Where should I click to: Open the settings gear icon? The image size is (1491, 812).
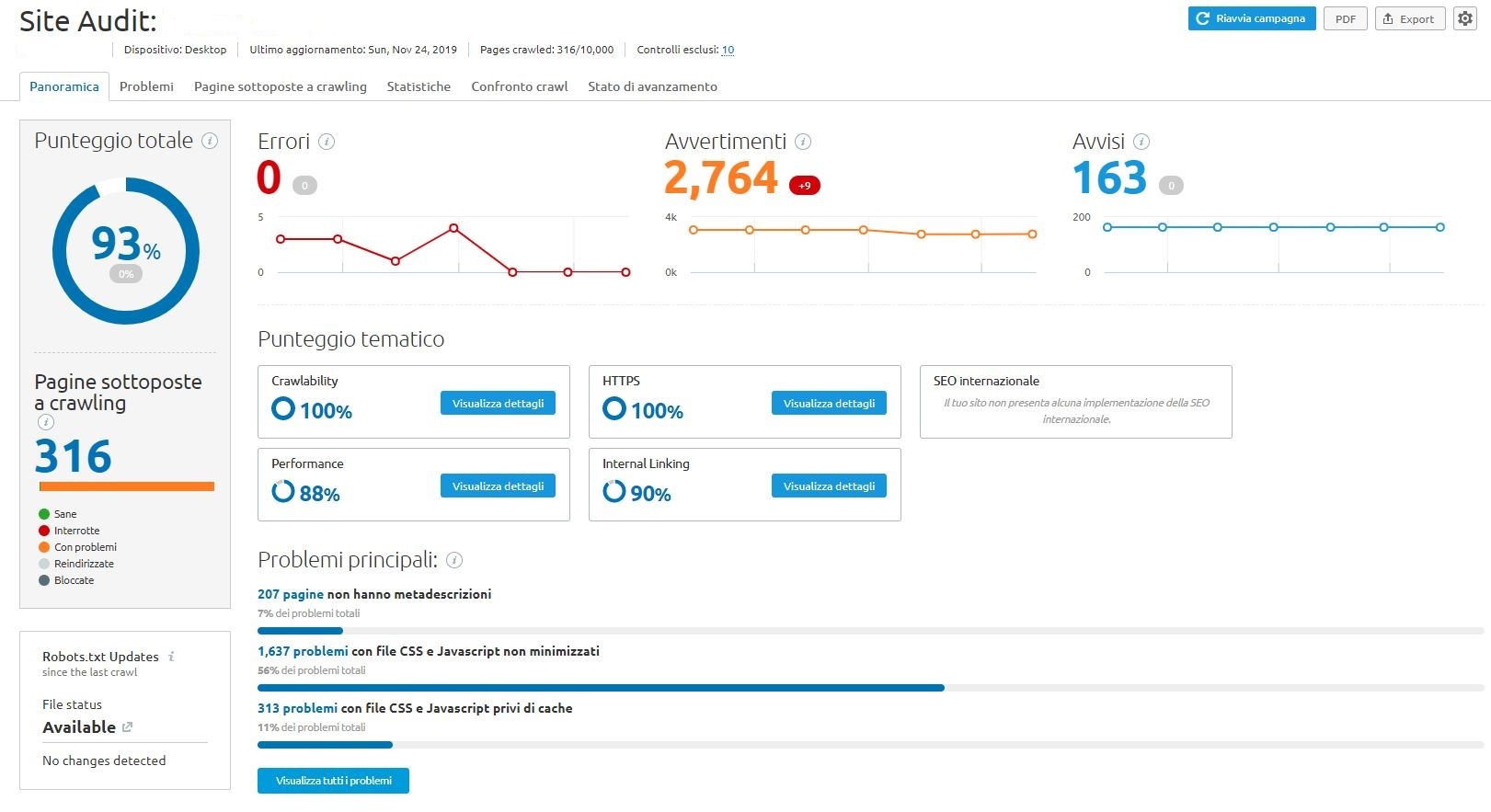1464,18
